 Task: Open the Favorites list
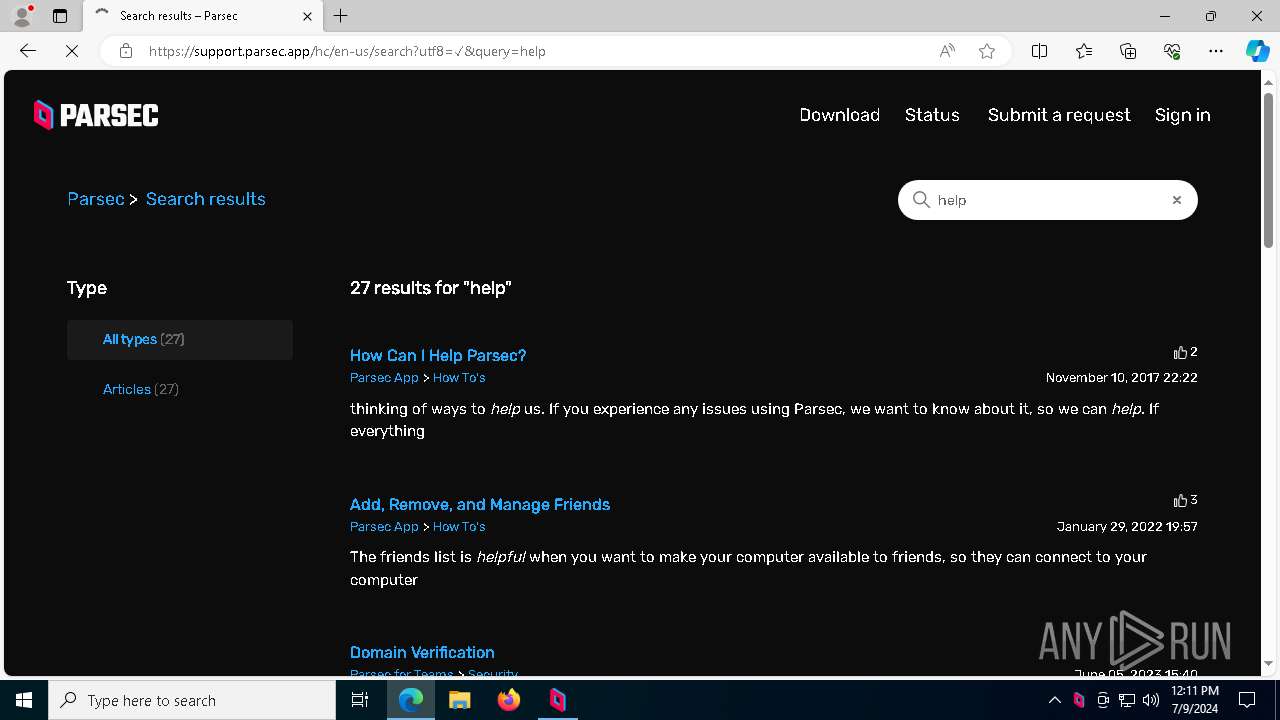[1084, 51]
